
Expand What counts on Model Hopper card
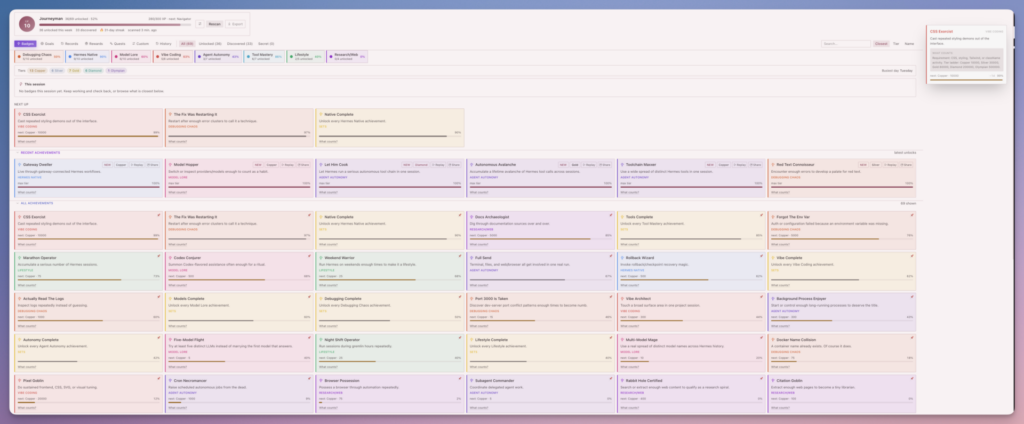coord(178,192)
